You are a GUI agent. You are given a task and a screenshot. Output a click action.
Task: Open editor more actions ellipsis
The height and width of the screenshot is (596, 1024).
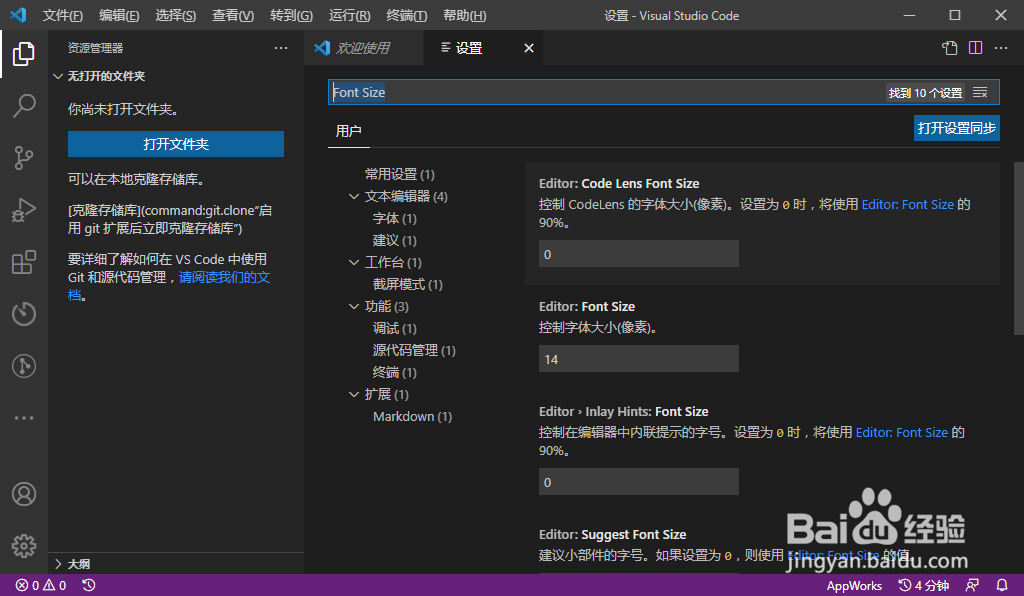pos(1001,48)
